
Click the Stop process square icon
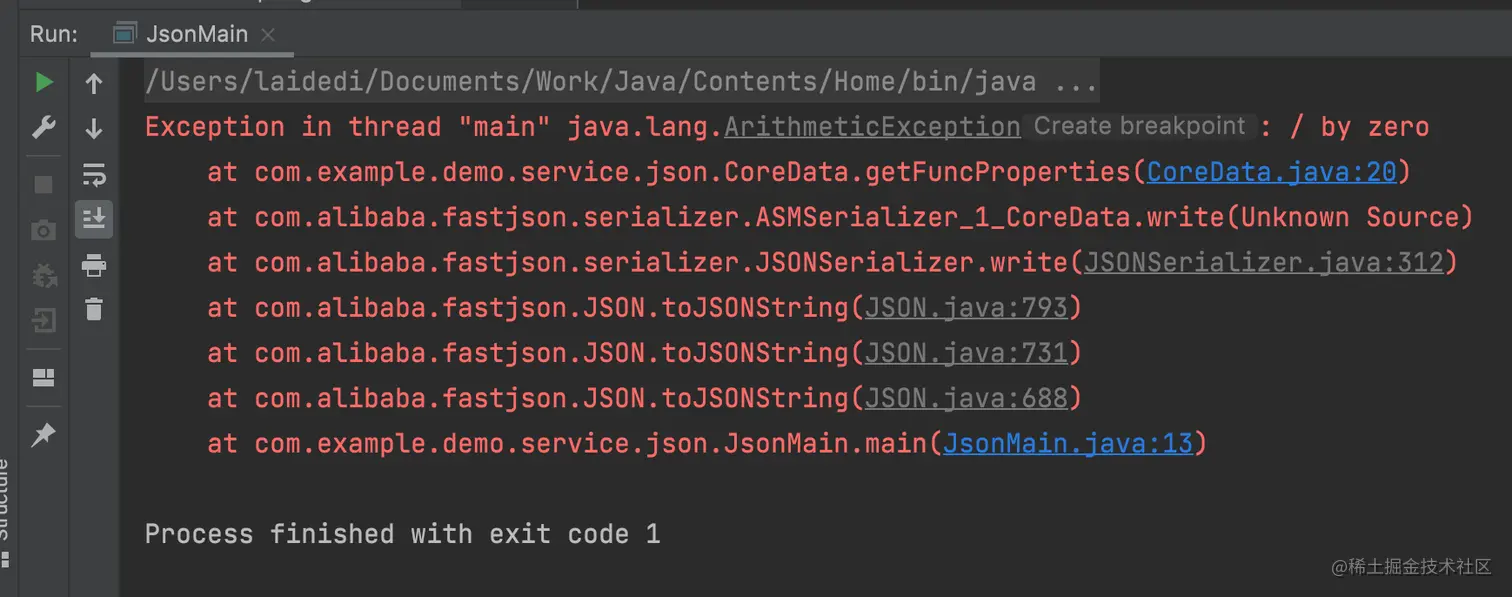click(x=43, y=184)
